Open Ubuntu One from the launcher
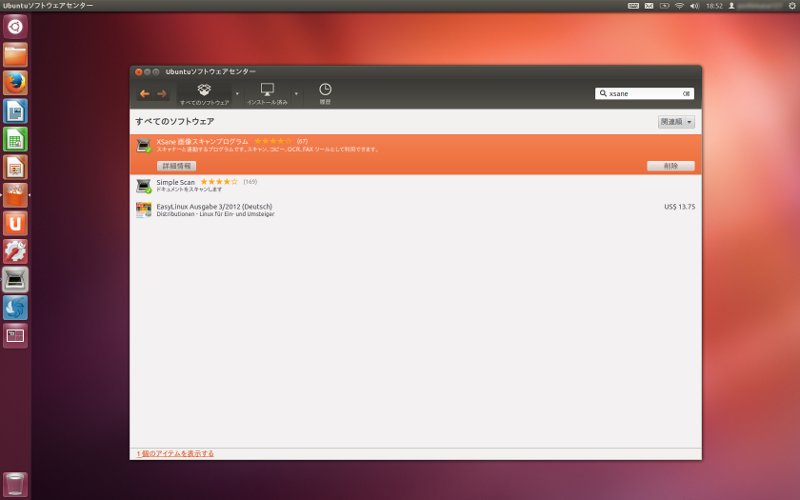The width and height of the screenshot is (800, 500). click(15, 223)
